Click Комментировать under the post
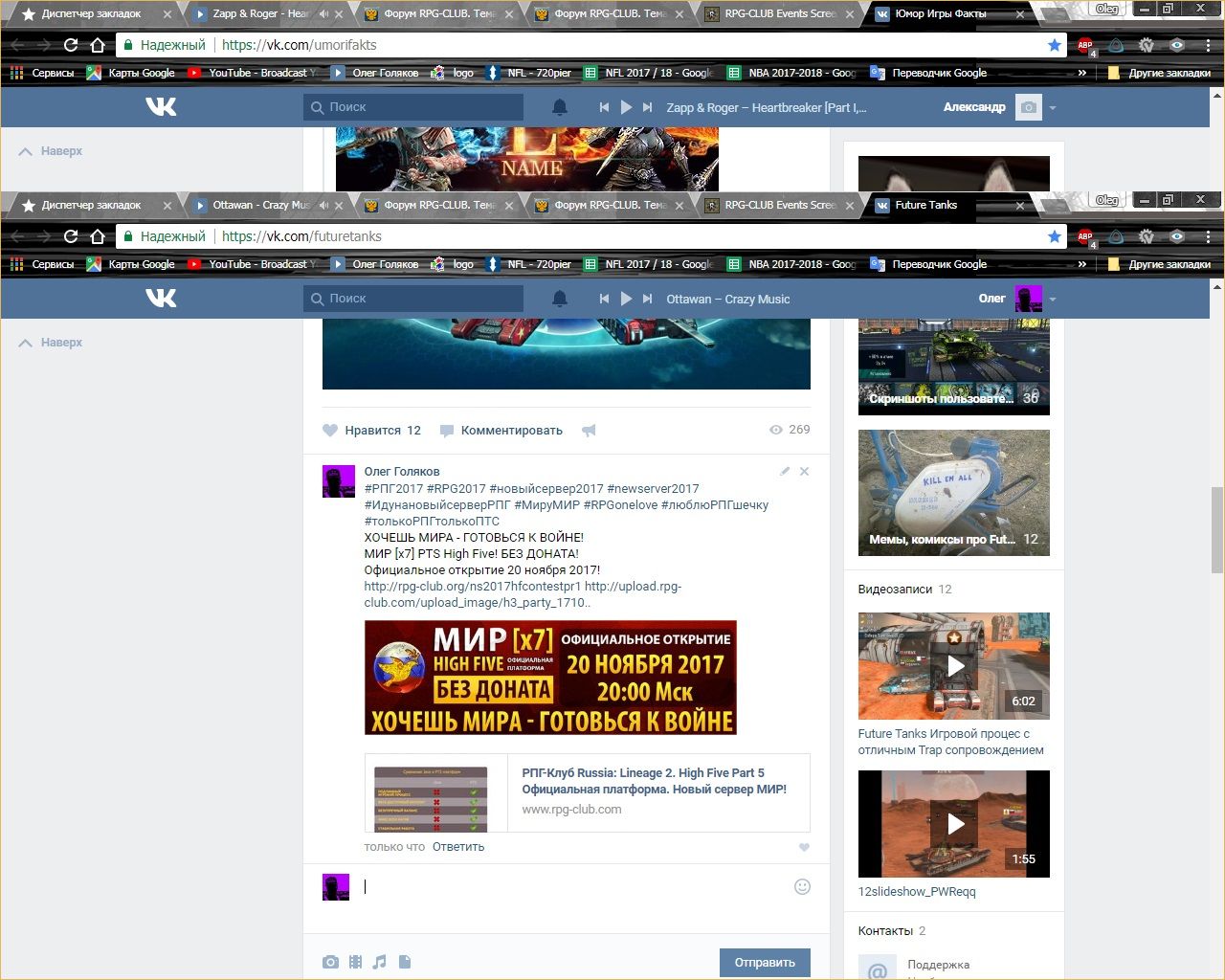The width and height of the screenshot is (1225, 980). pos(501,431)
